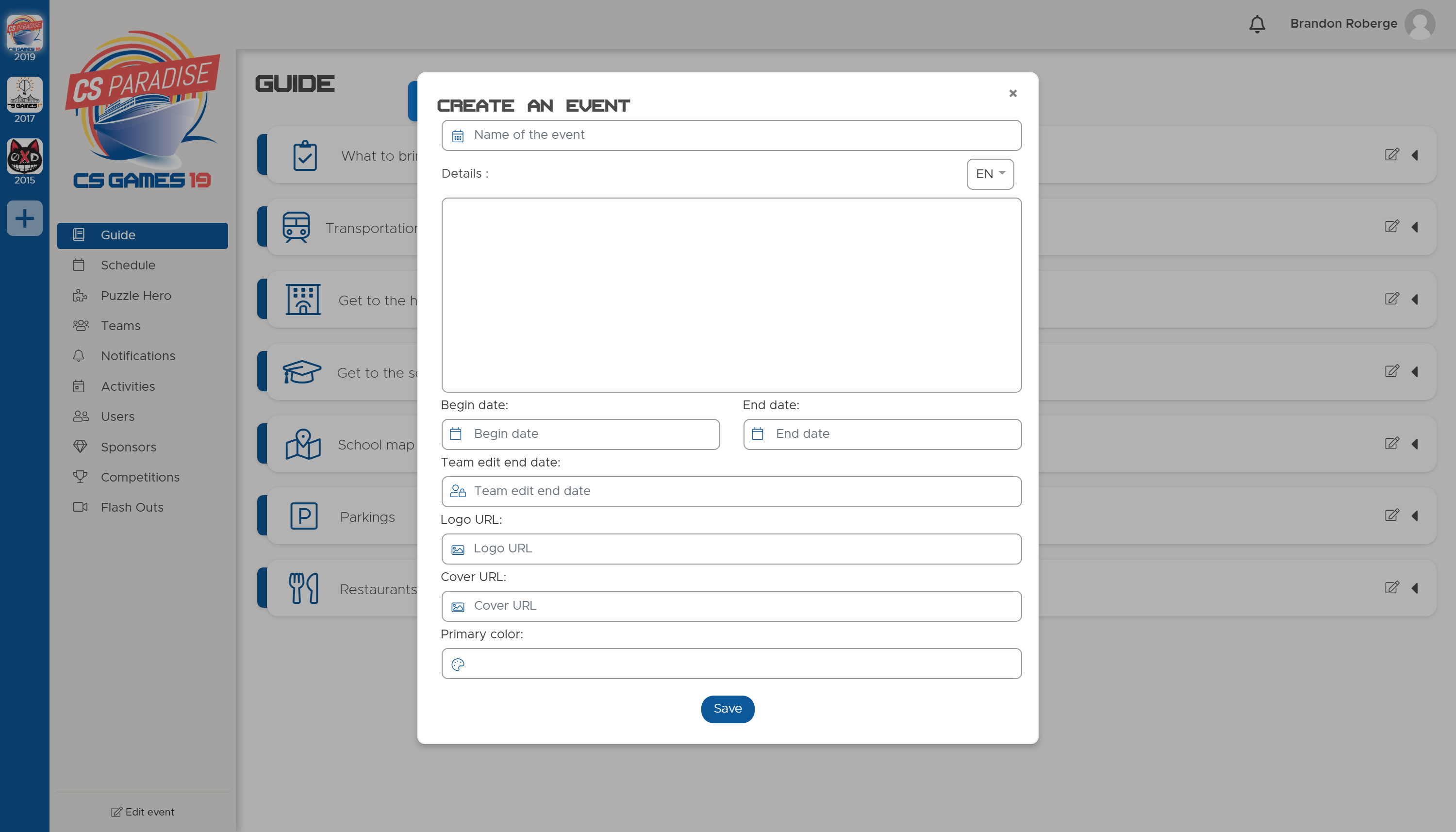
Task: Click the user-lock icon in team edit field
Action: 458,491
